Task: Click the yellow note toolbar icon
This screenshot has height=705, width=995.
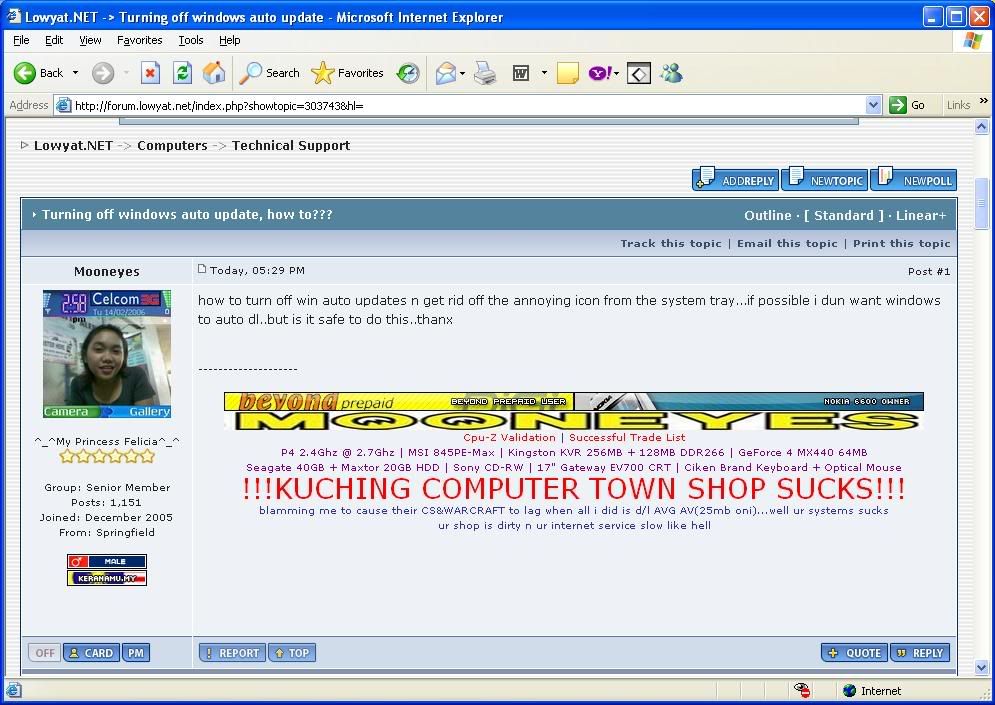Action: [x=568, y=73]
